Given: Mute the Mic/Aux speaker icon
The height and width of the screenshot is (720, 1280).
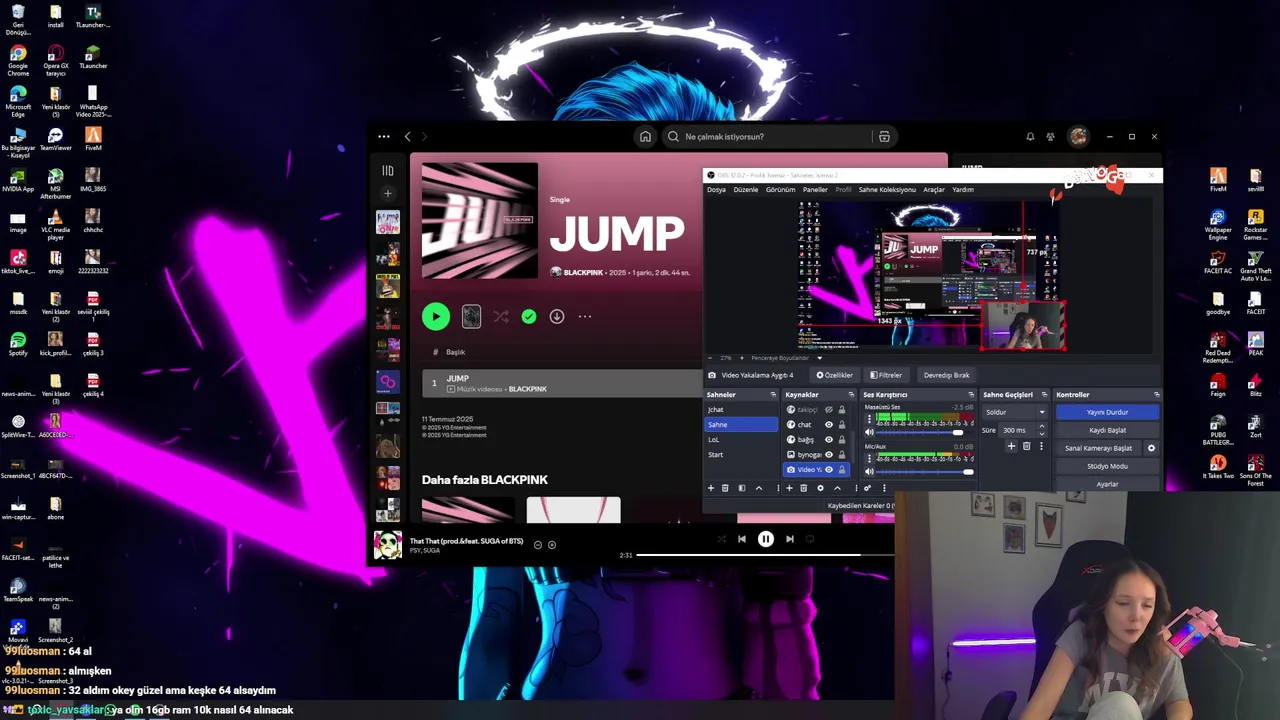Looking at the screenshot, I should 869,471.
